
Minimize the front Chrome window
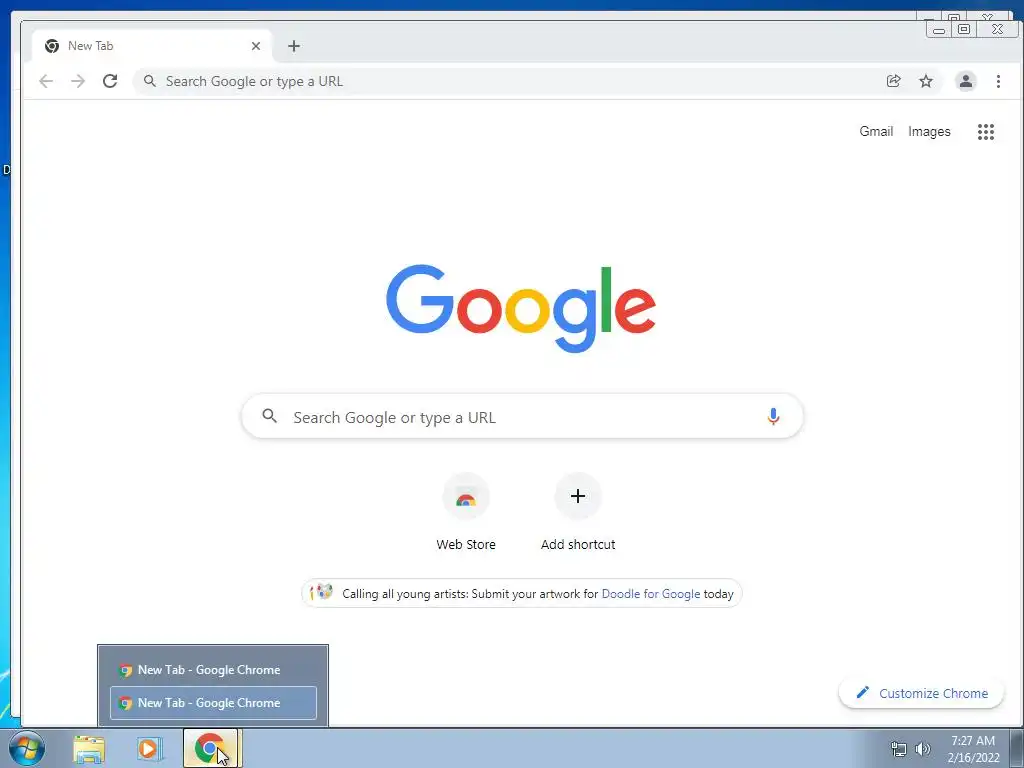pyautogui.click(x=938, y=29)
